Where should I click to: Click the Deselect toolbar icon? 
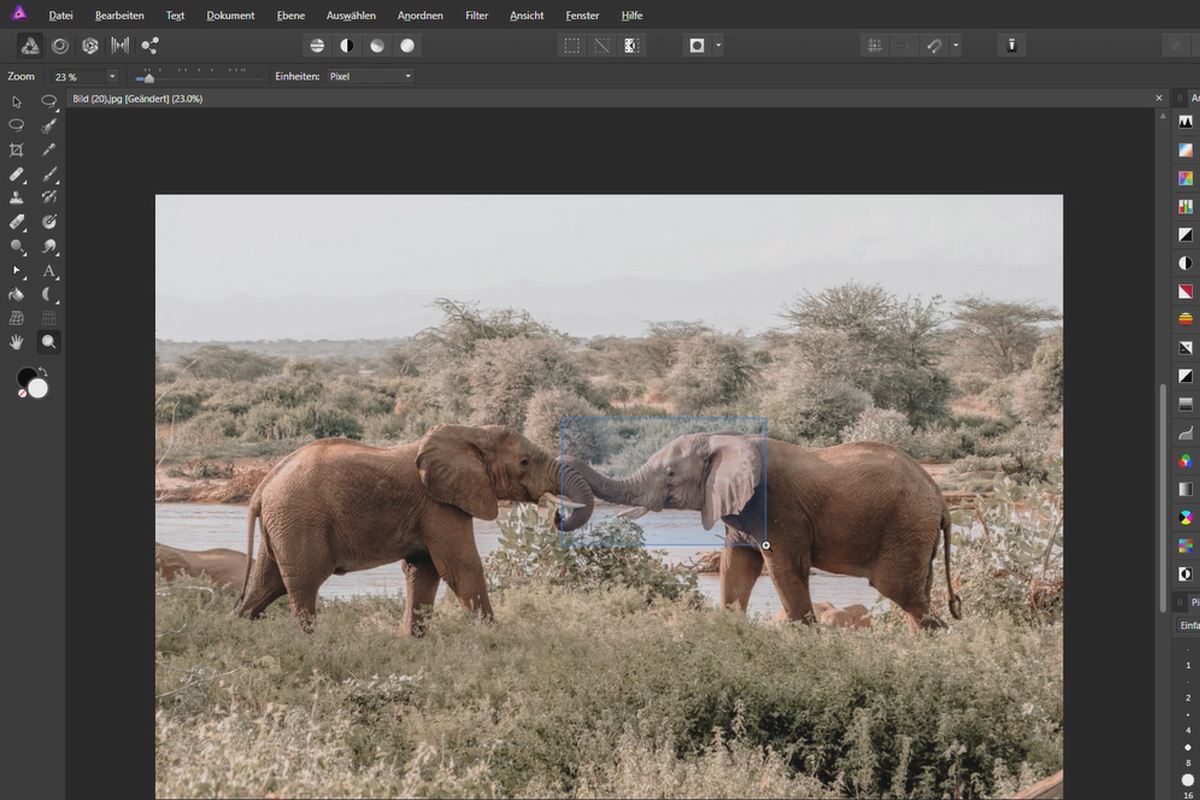(601, 45)
